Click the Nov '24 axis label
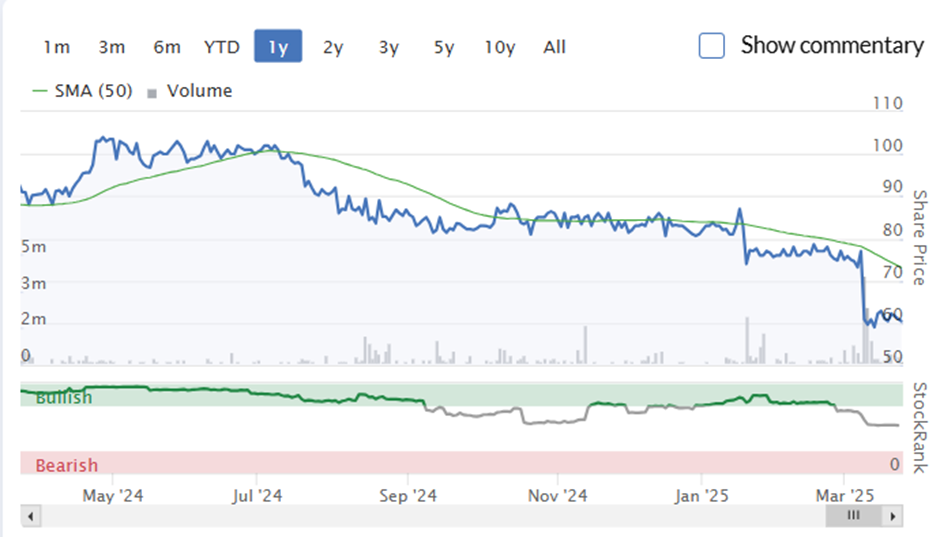Screen dimensions: 940x537 (558, 496)
